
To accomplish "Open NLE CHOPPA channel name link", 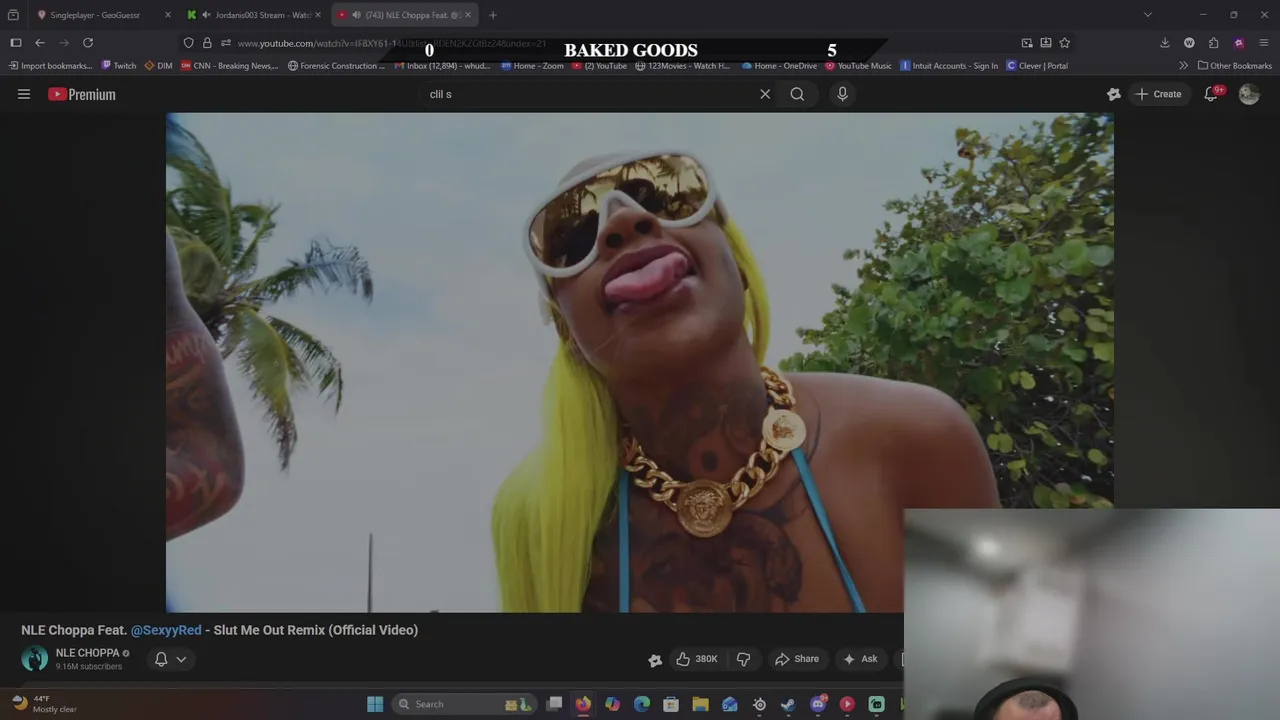I will pyautogui.click(x=87, y=653).
